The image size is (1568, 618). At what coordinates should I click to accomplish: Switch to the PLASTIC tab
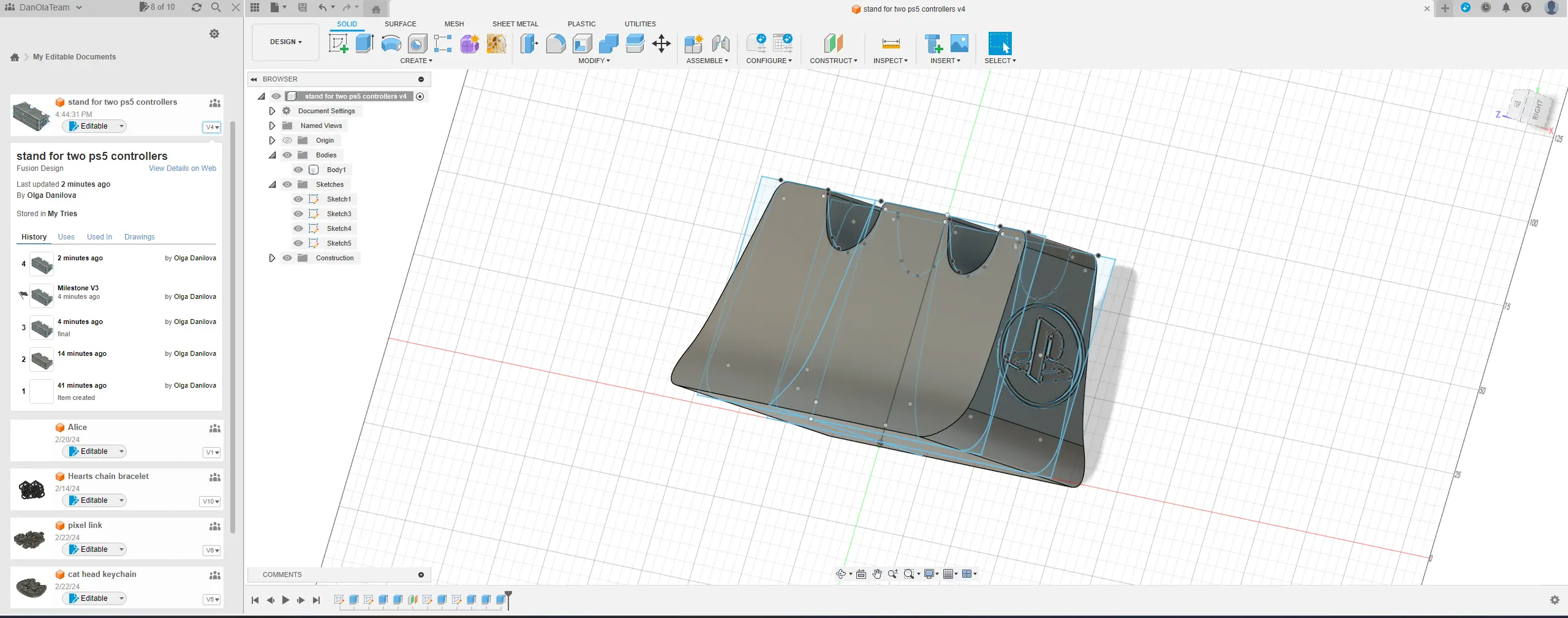582,24
